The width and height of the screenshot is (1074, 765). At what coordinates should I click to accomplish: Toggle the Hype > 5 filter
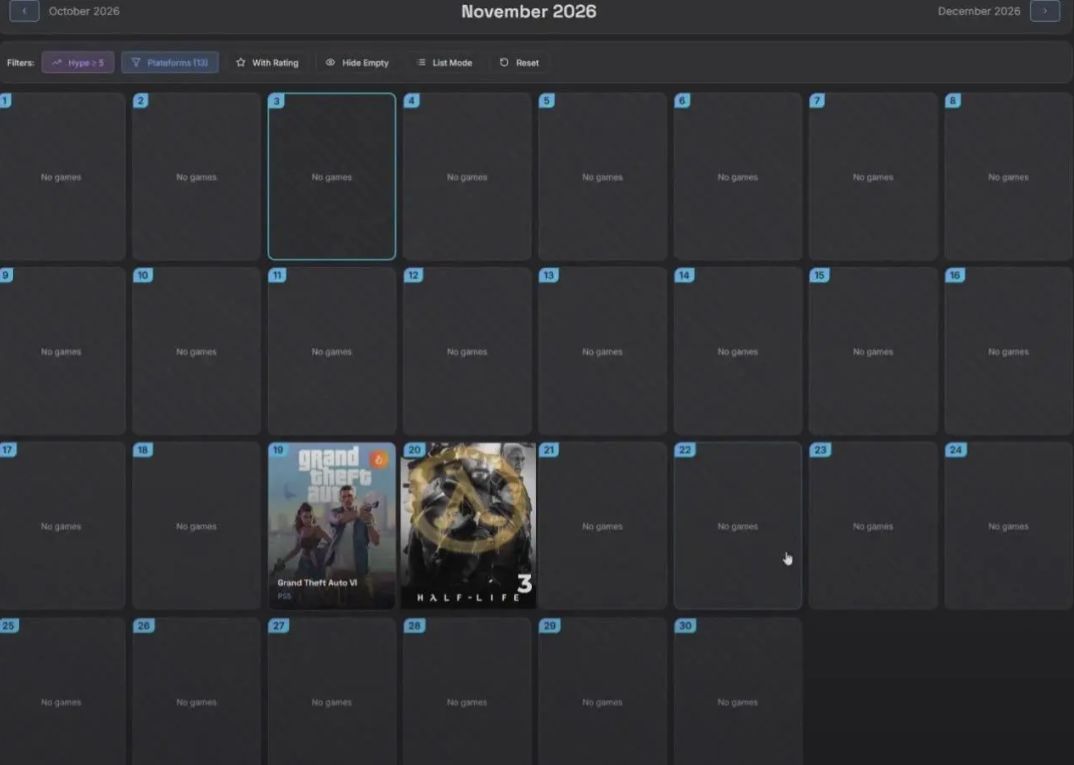coord(78,62)
